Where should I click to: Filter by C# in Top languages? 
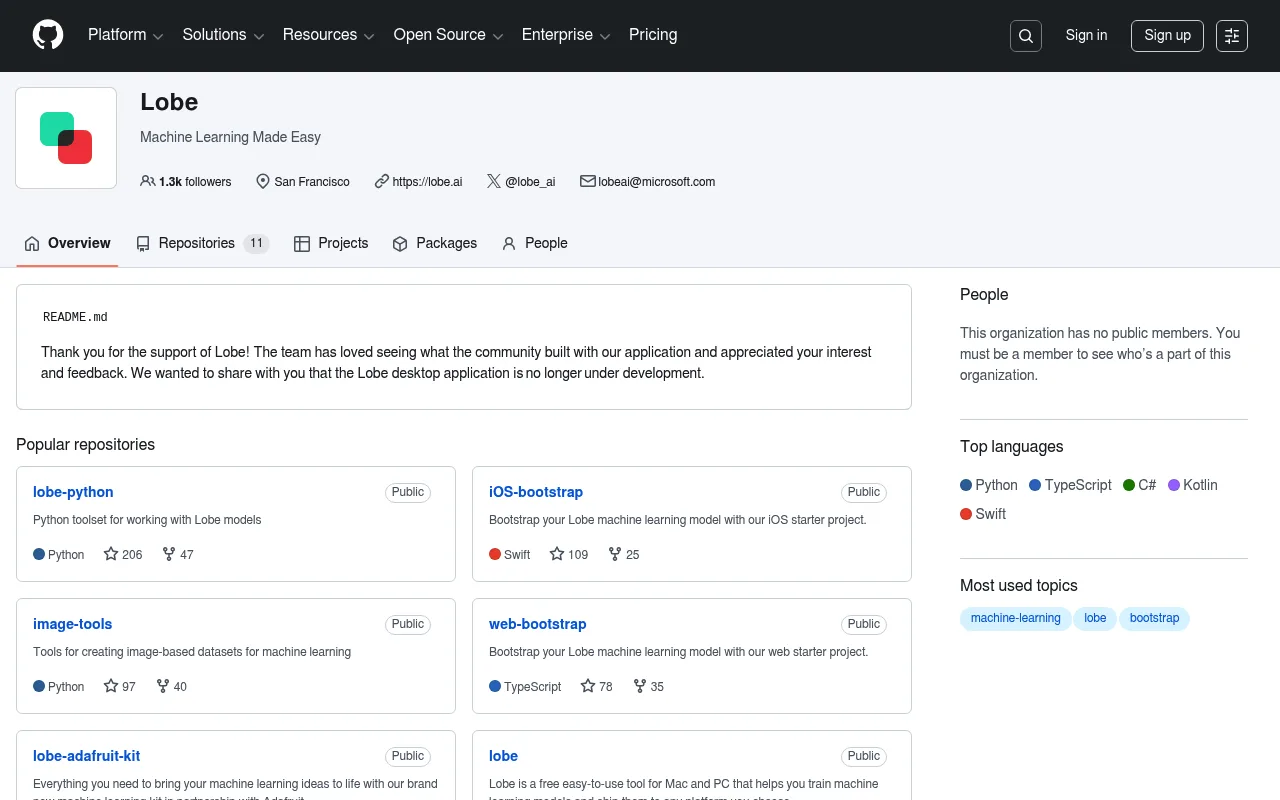point(1140,485)
